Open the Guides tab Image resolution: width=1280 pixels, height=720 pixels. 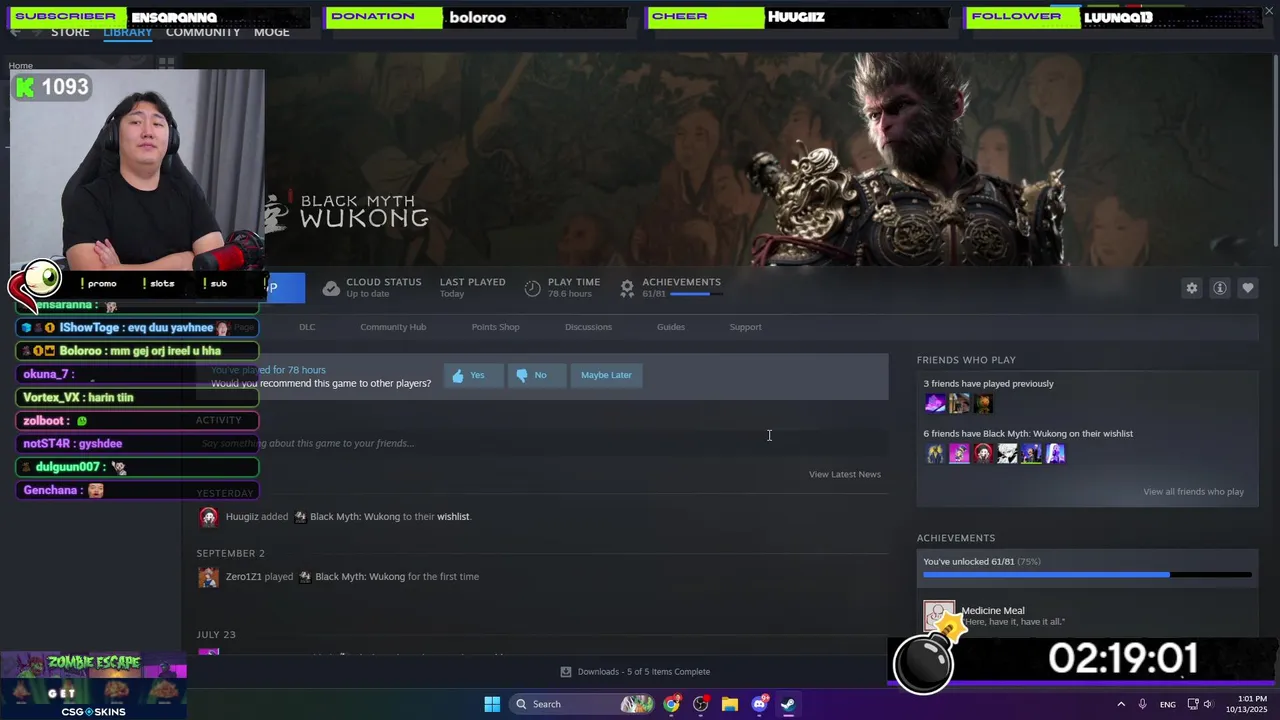tap(671, 327)
